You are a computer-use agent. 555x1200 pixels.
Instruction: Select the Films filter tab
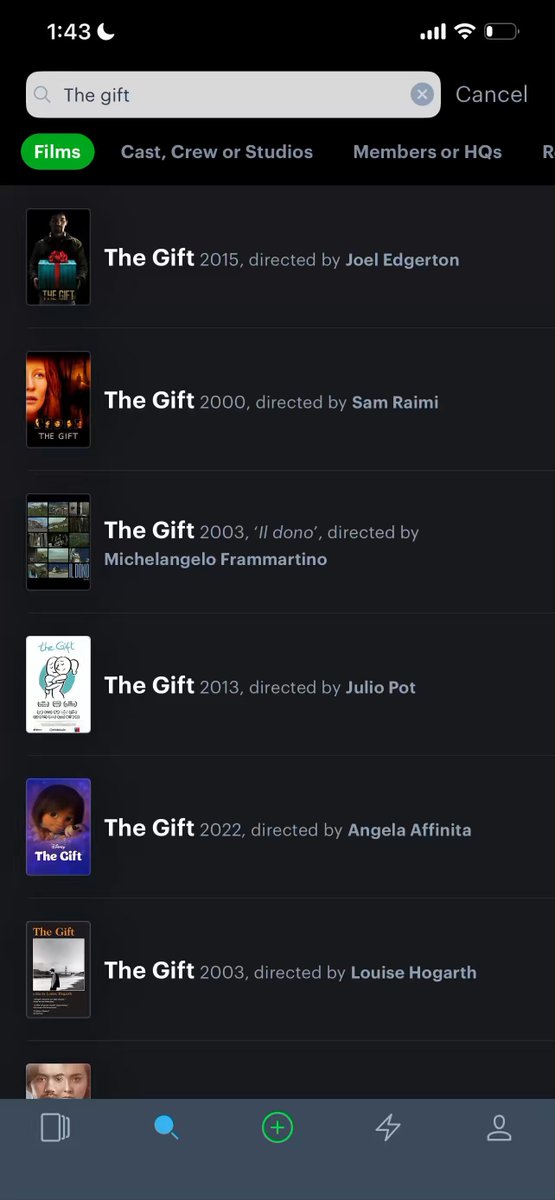pos(57,152)
